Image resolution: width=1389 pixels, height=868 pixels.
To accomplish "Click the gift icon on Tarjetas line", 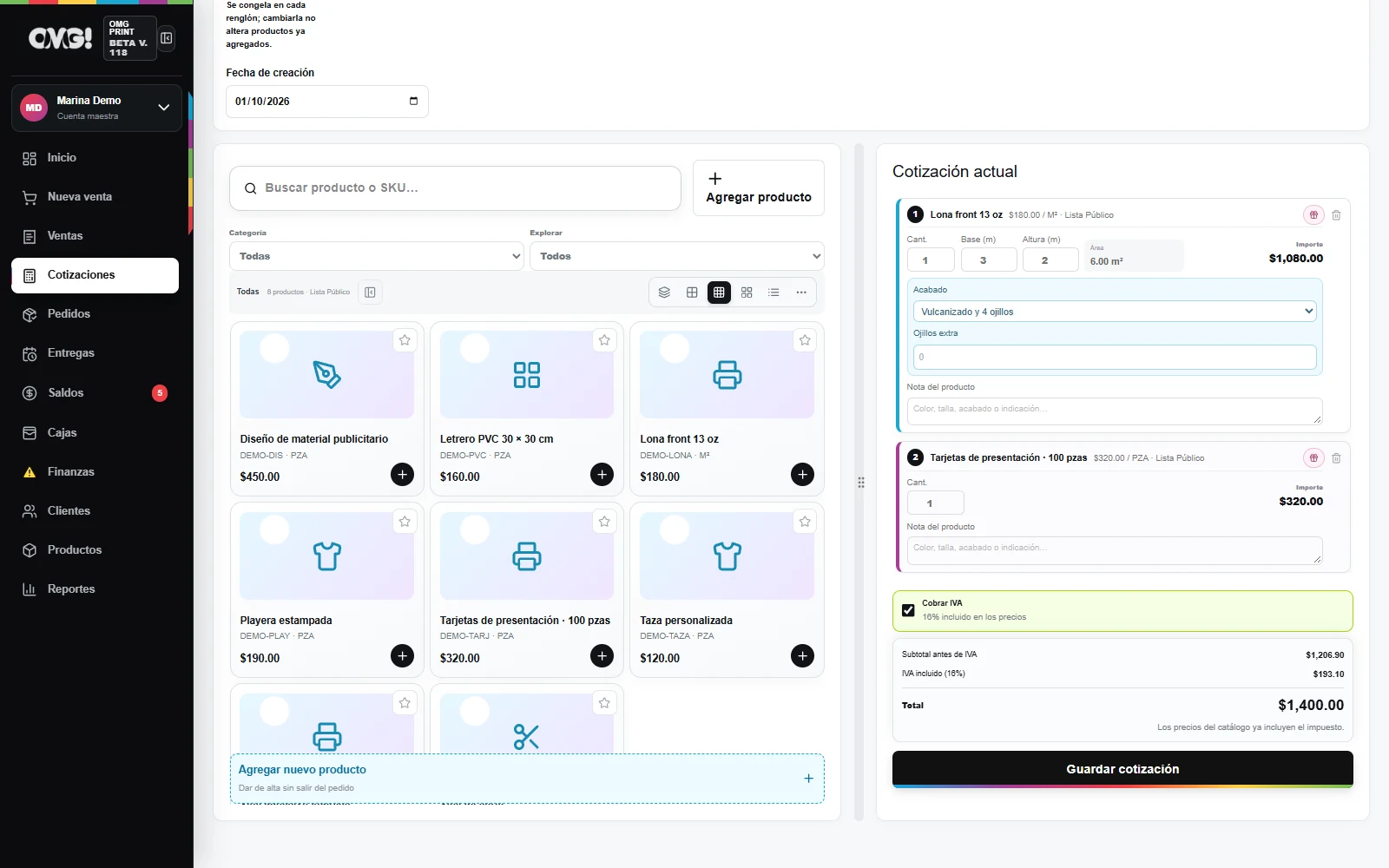I will [1313, 458].
